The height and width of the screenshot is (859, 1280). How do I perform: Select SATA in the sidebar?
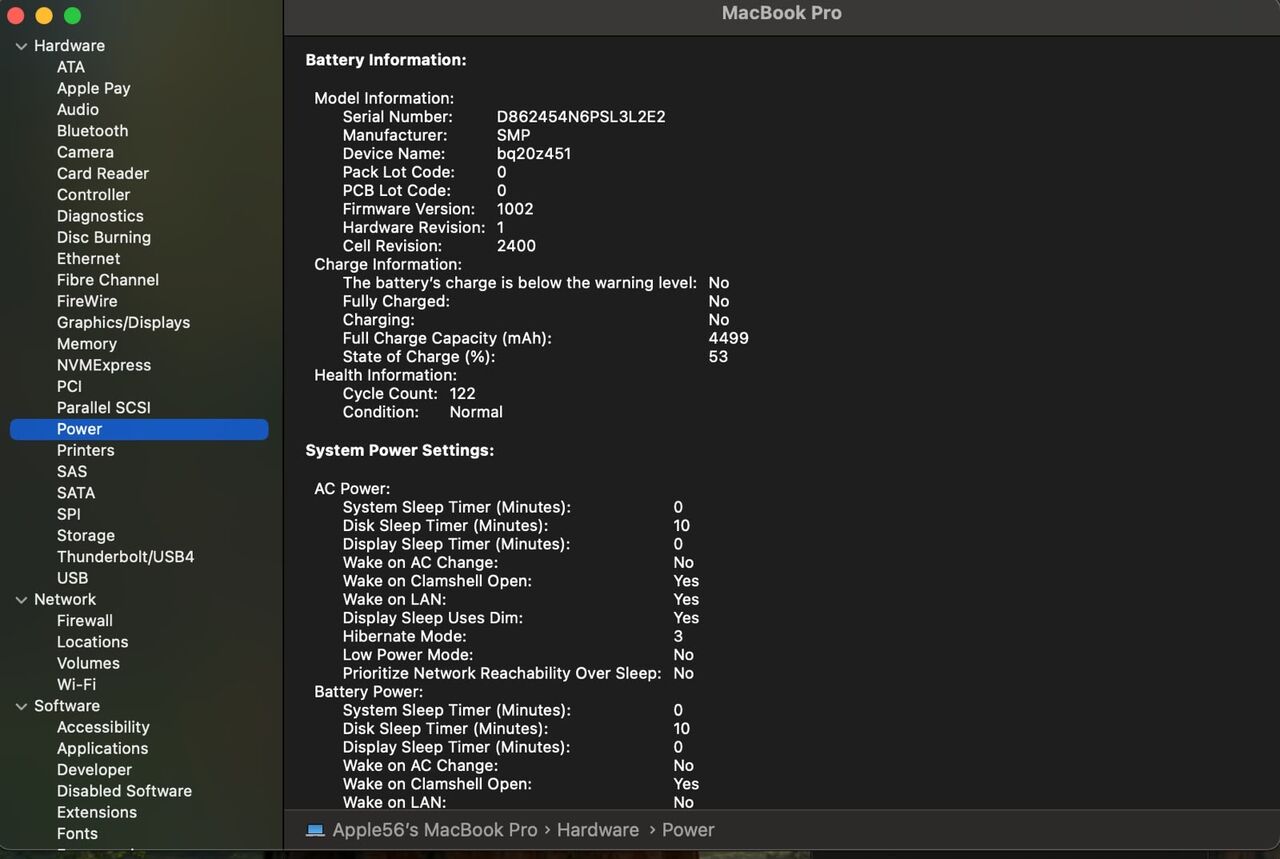coord(76,493)
